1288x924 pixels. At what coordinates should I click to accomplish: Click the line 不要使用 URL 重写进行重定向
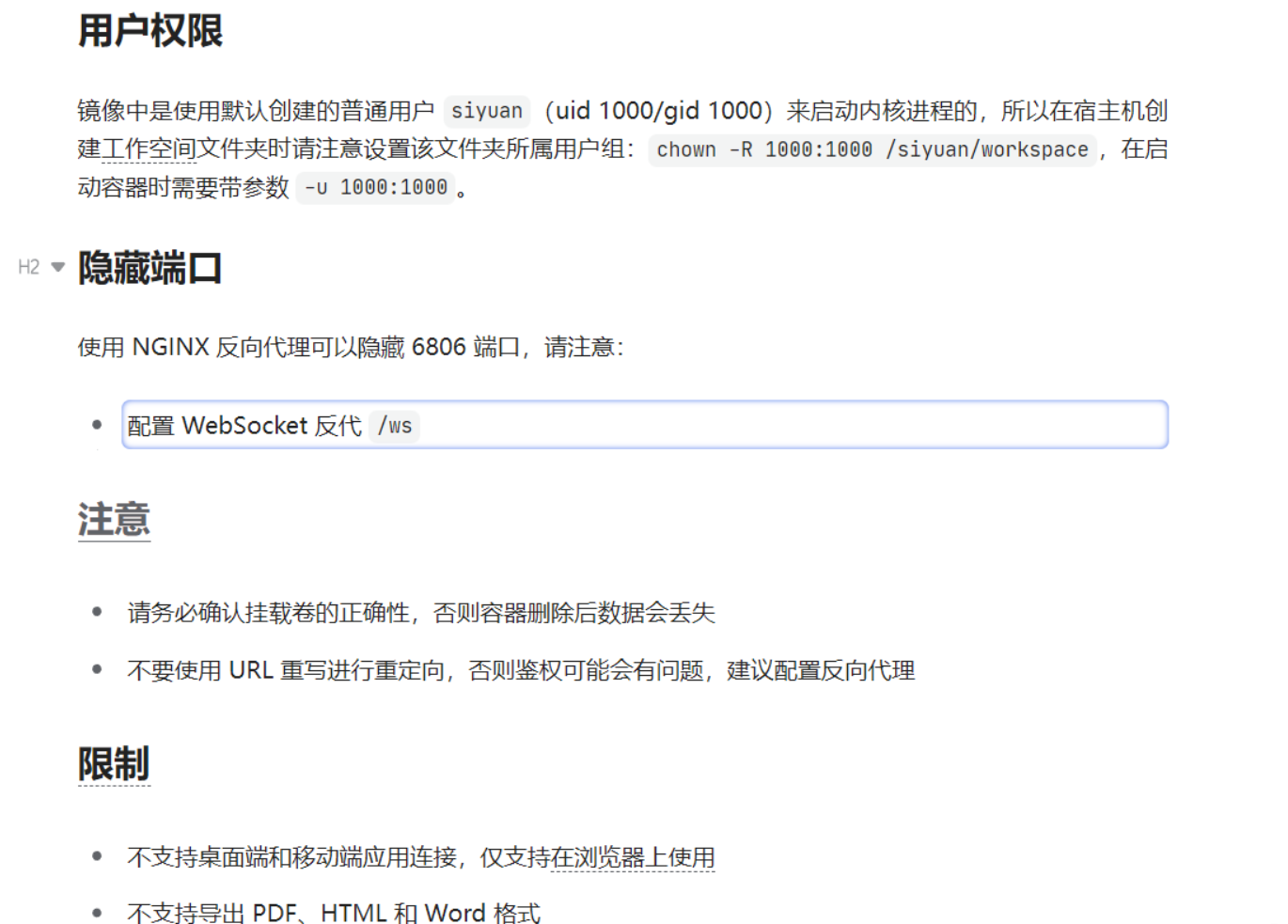tap(521, 670)
